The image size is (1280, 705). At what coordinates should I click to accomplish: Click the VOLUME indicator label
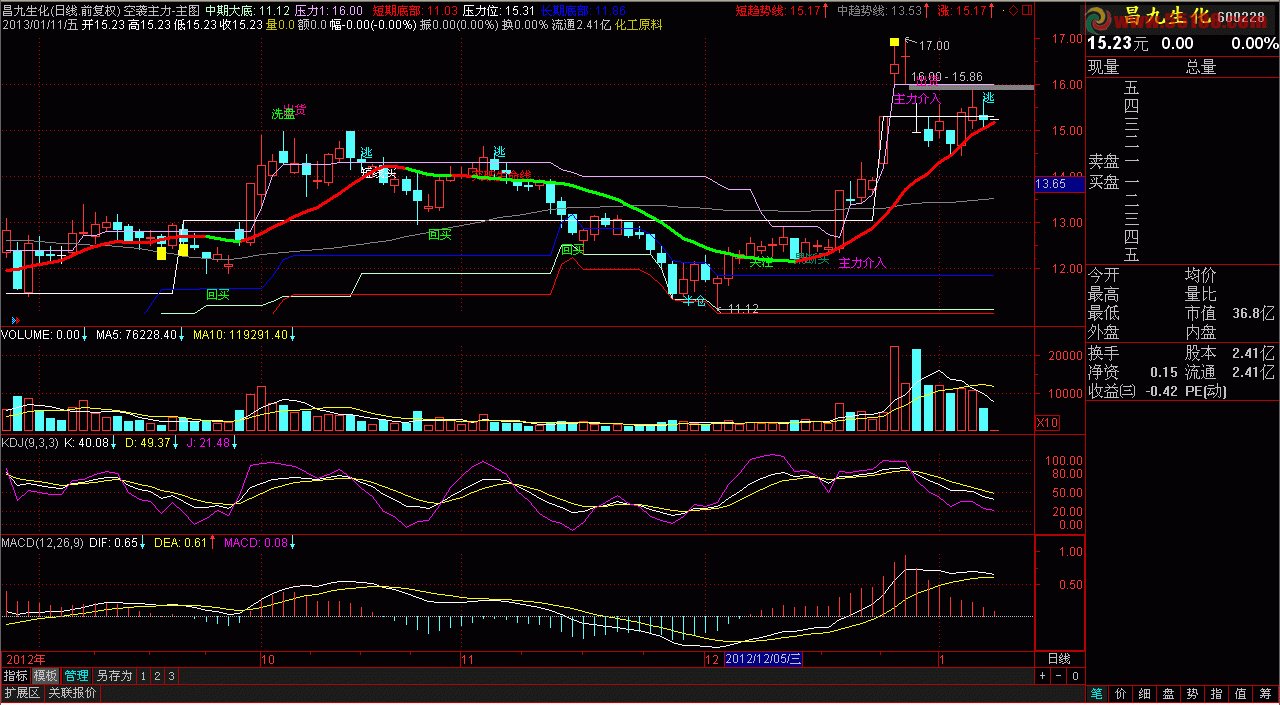pos(40,334)
